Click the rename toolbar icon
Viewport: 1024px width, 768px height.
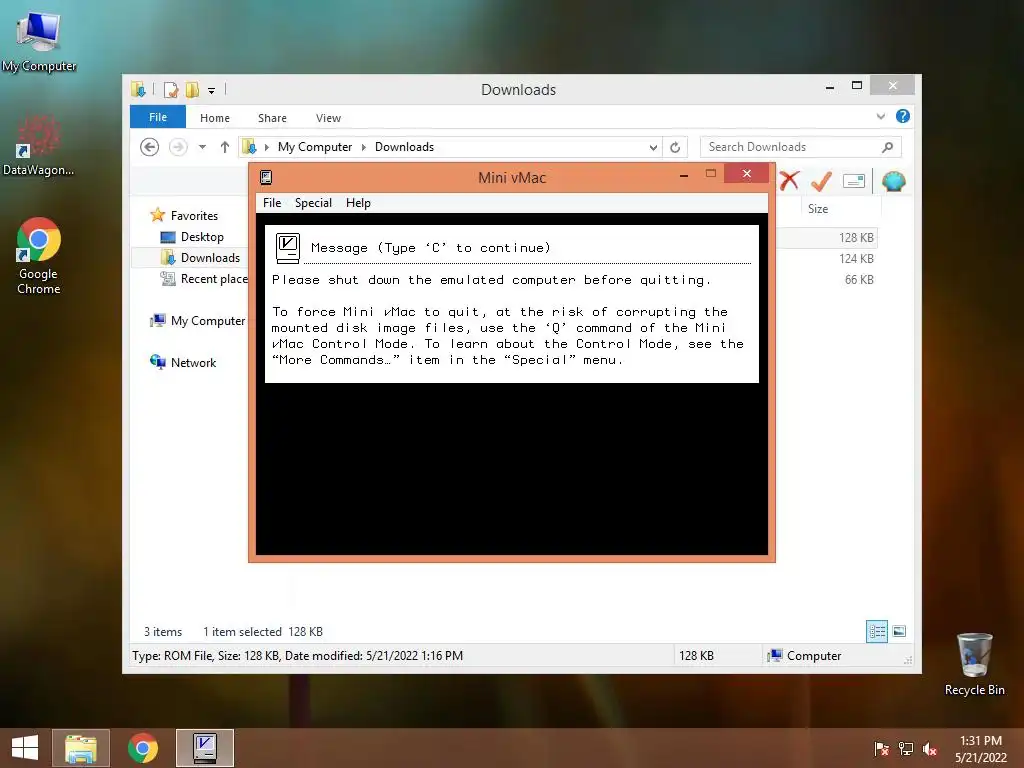(854, 181)
